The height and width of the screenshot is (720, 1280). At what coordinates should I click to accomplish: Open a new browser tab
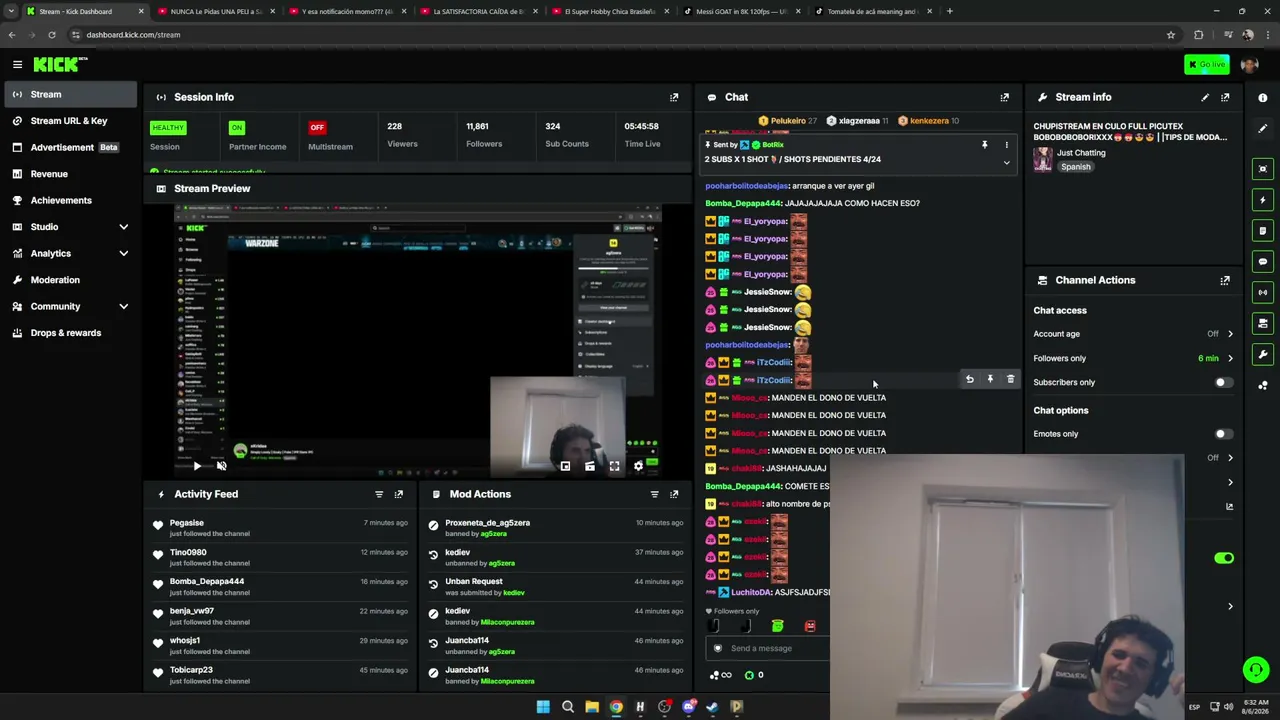coord(950,12)
